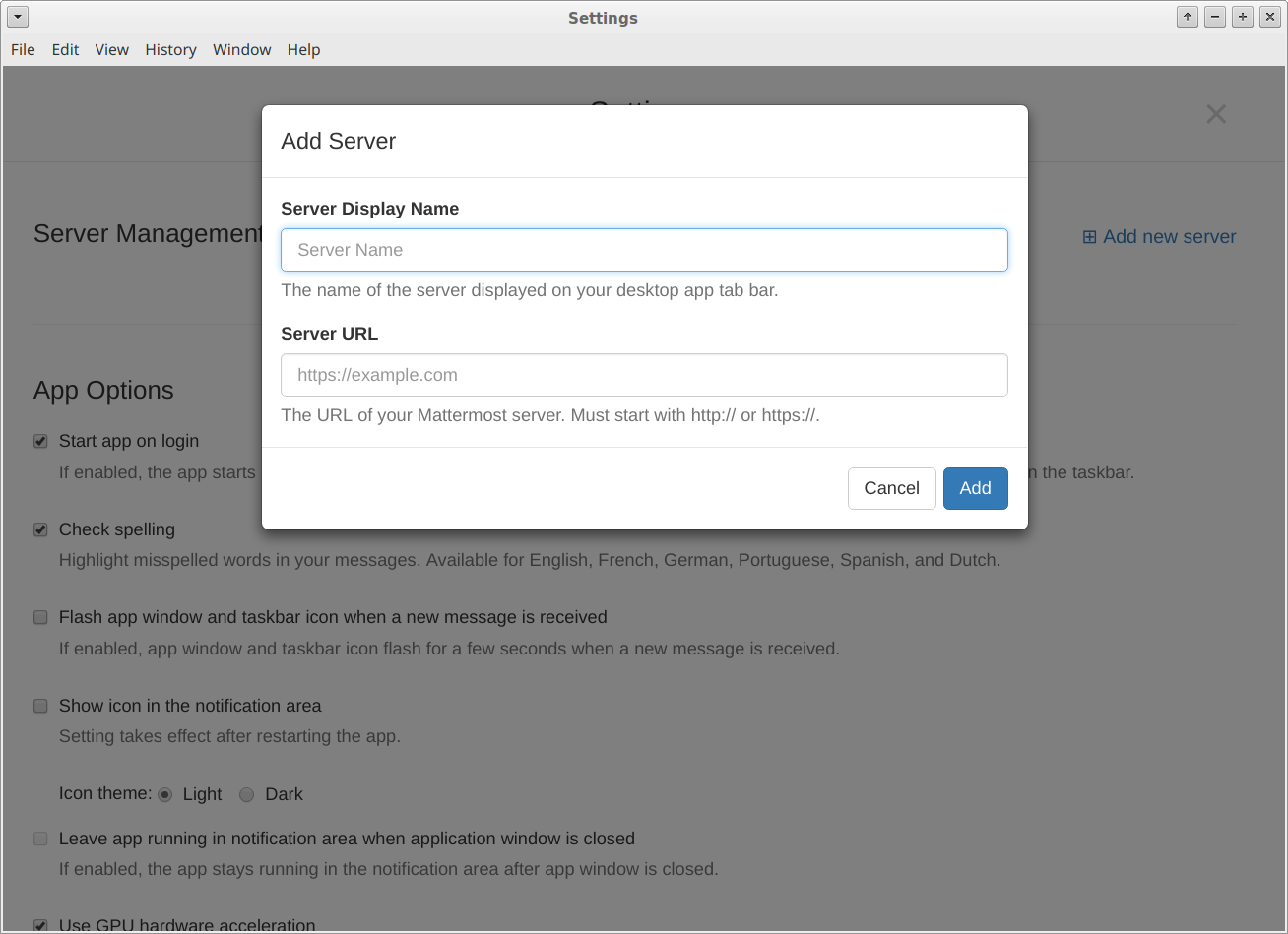Disable Start app on login
Image resolution: width=1288 pixels, height=934 pixels.
tap(40, 441)
